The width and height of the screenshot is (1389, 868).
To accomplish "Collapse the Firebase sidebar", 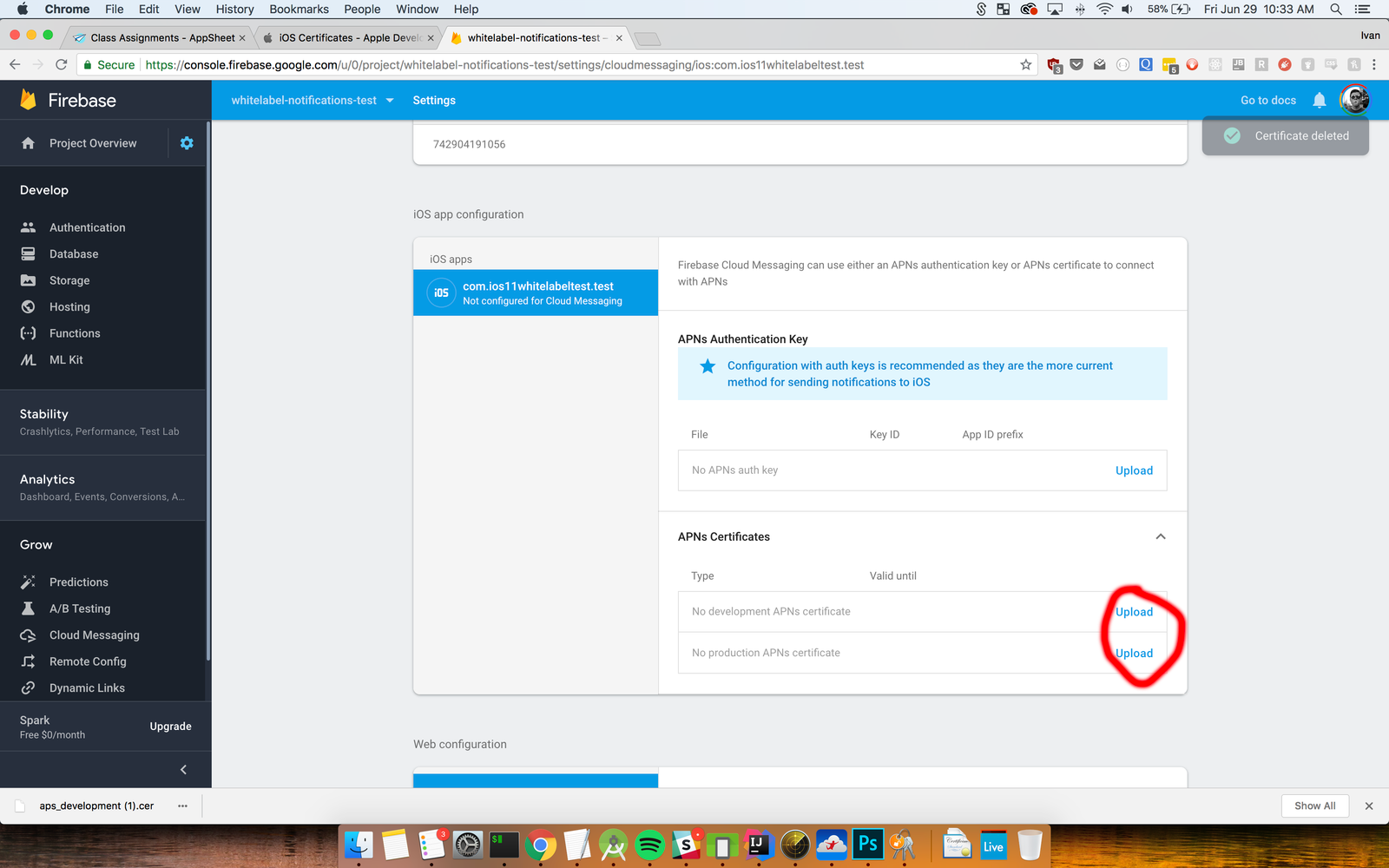I will point(183,770).
